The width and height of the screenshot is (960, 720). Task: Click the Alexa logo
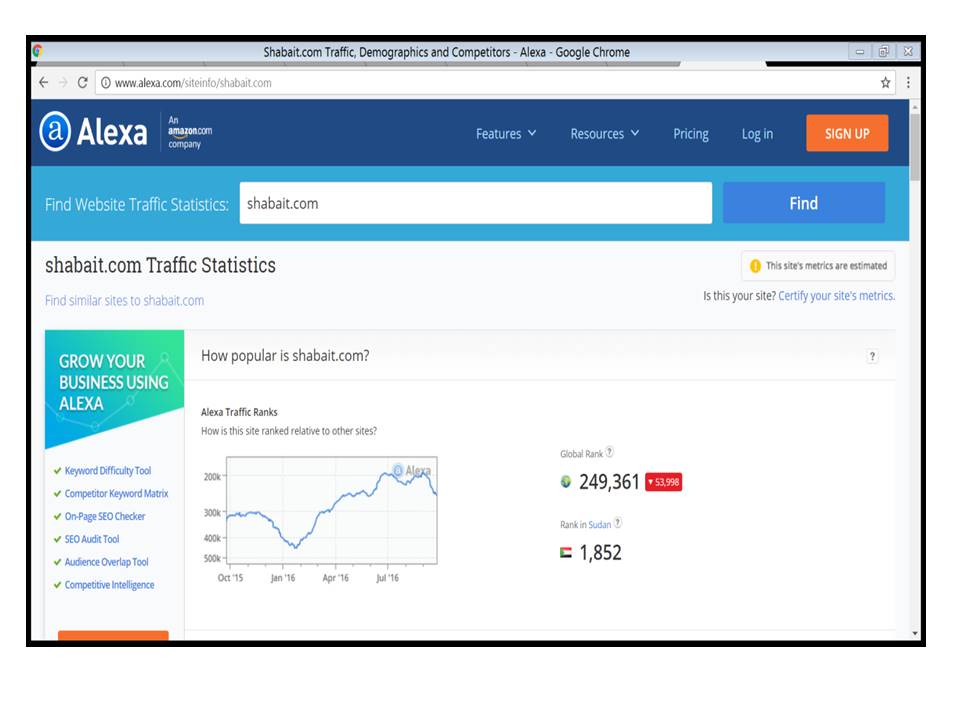(x=94, y=132)
